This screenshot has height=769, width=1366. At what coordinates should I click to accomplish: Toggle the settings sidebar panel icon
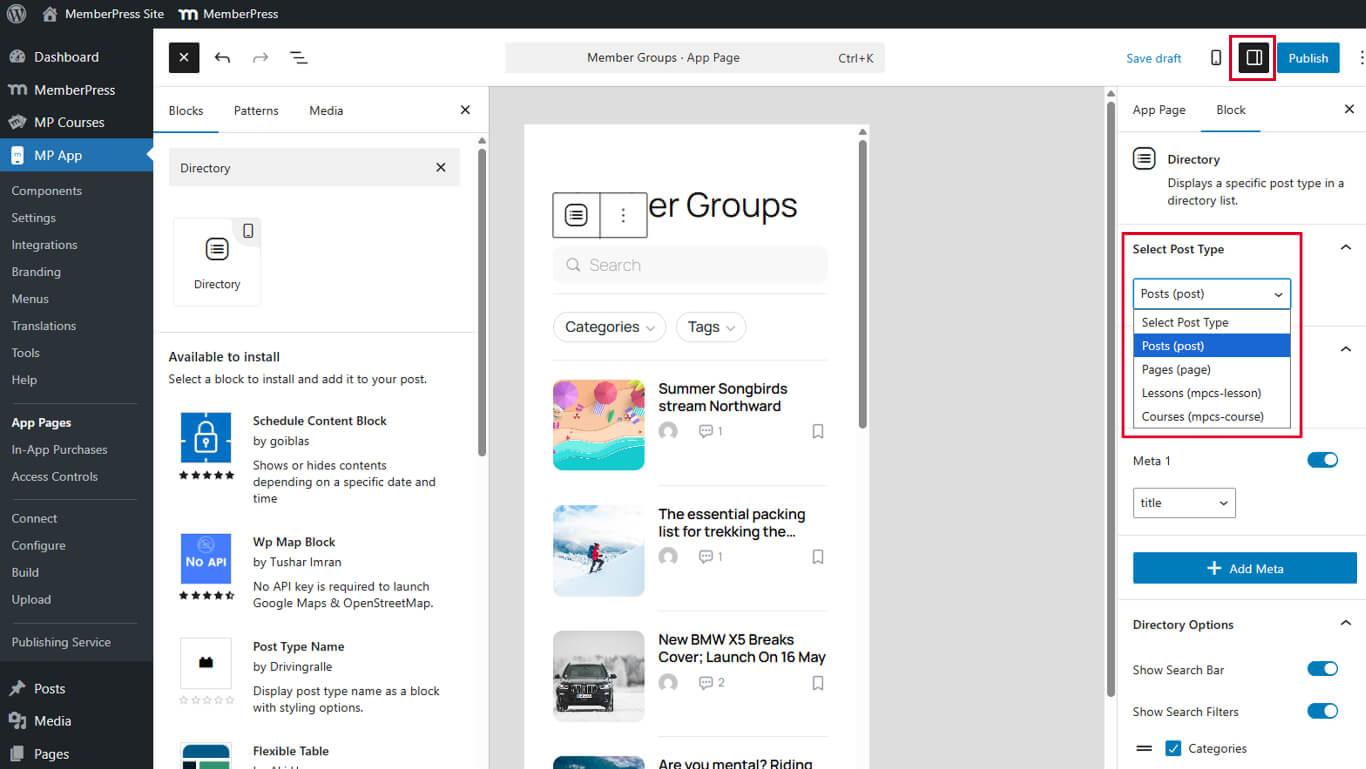(1253, 58)
